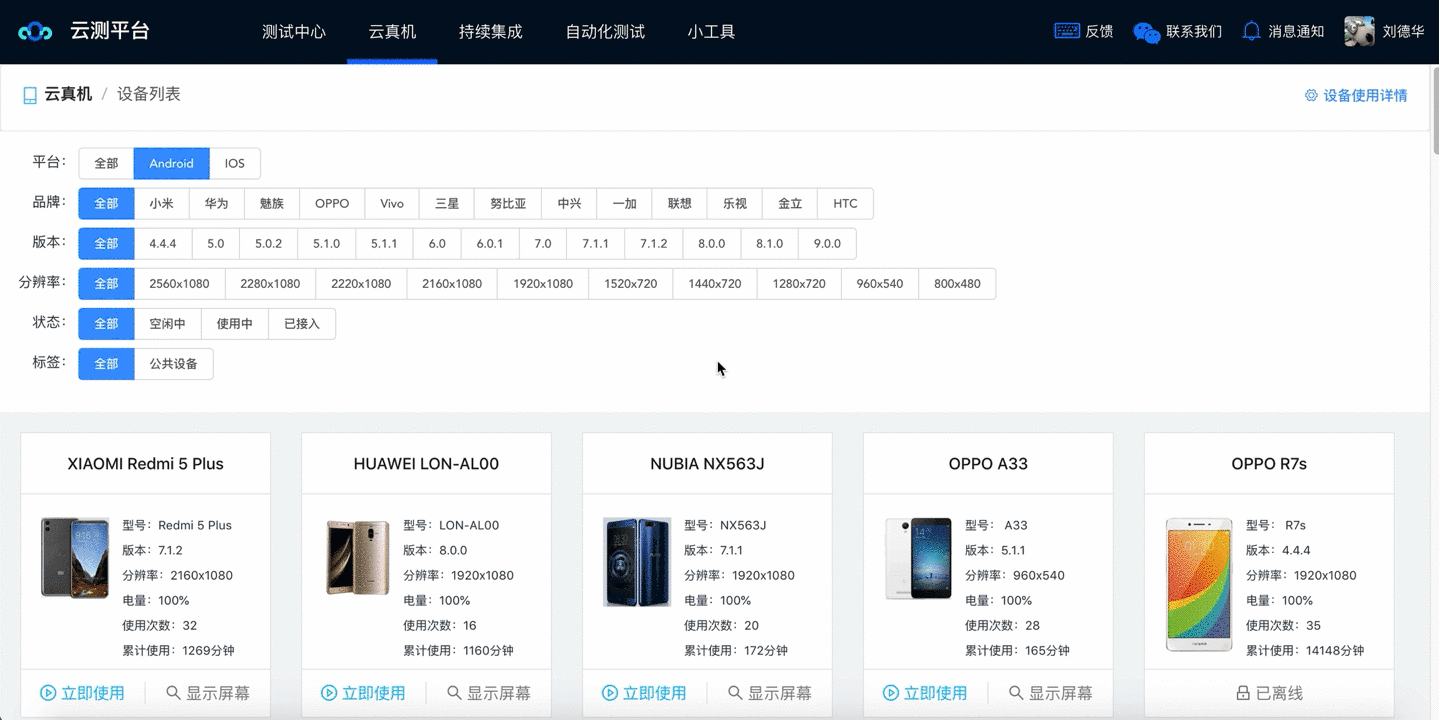Filter by brand 华为
This screenshot has height=720, width=1440.
(216, 203)
